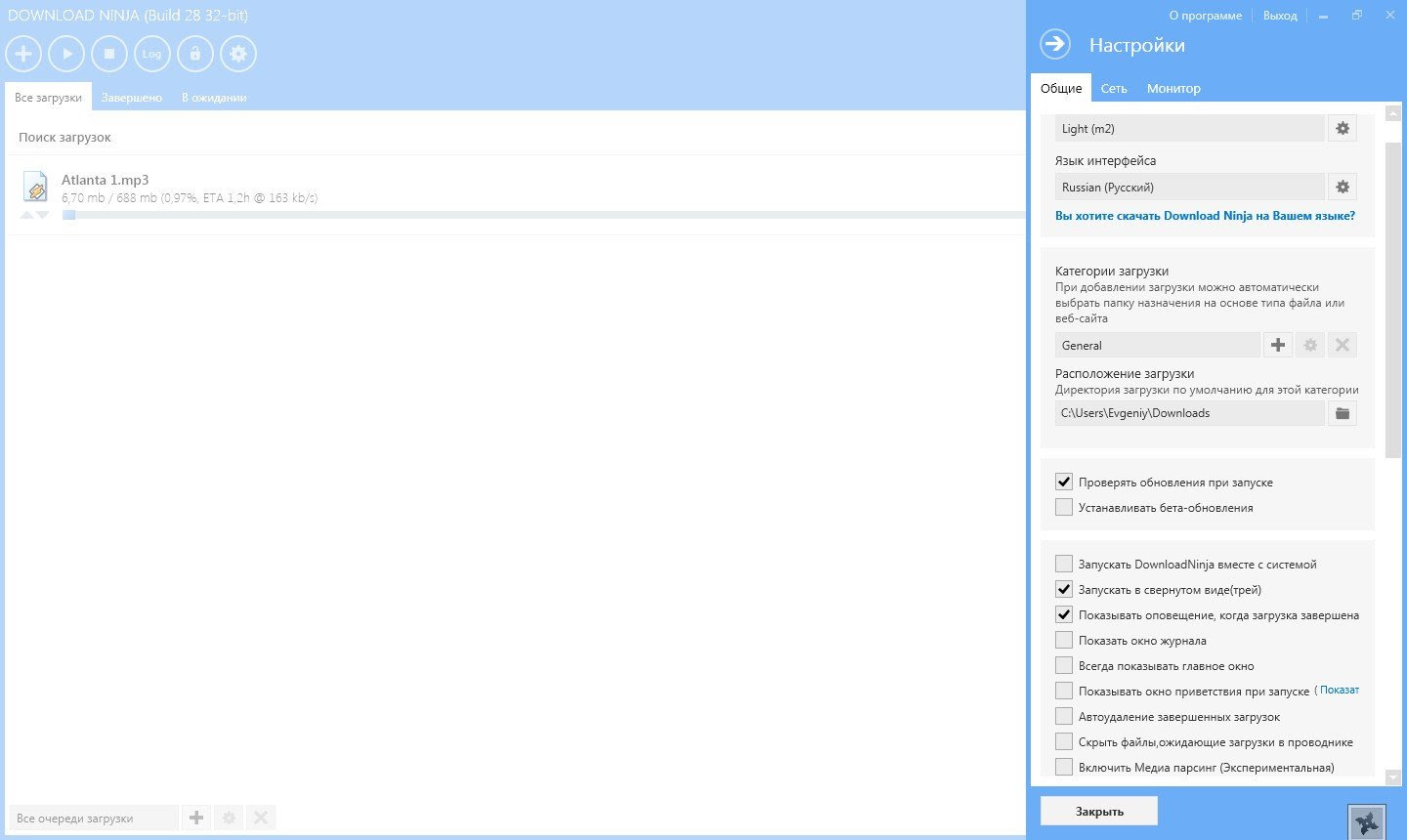Click 'Закрыть' button
This screenshot has height=840, width=1407.
[x=1099, y=811]
